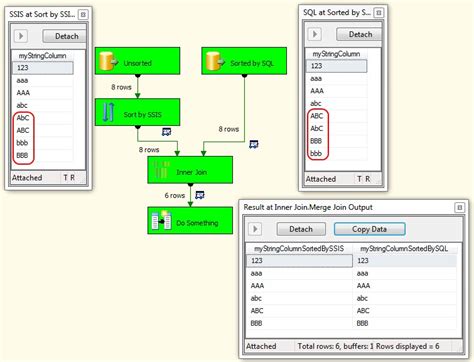This screenshot has width=474, height=362.
Task: Select the 123 row in SQL viewer
Action: [x=336, y=66]
